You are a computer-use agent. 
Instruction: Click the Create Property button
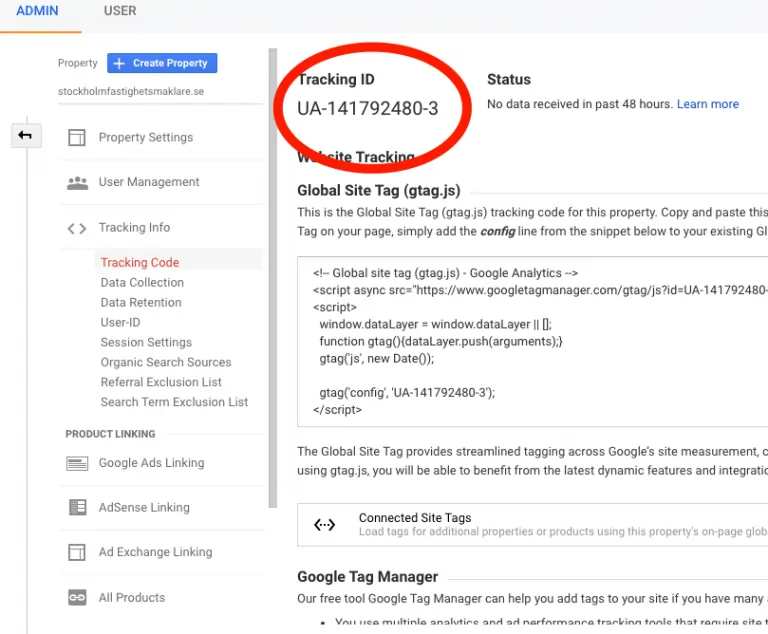click(162, 63)
